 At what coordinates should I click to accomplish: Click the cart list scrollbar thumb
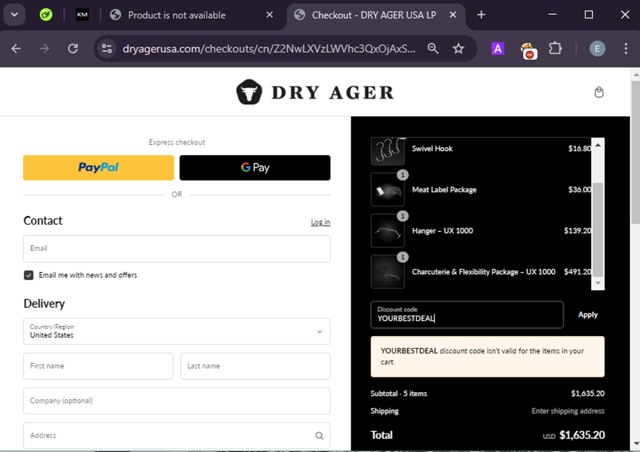598,229
